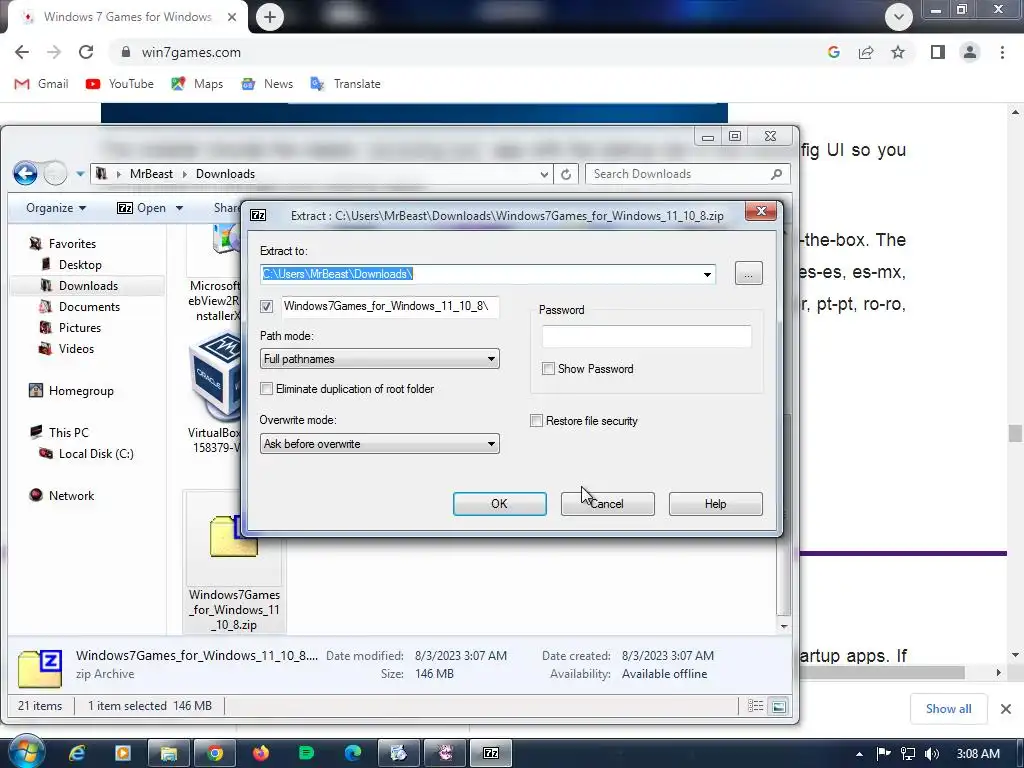Viewport: 1024px width, 768px height.
Task: Click the 7-Zip Open toolbar button
Action: [142, 208]
